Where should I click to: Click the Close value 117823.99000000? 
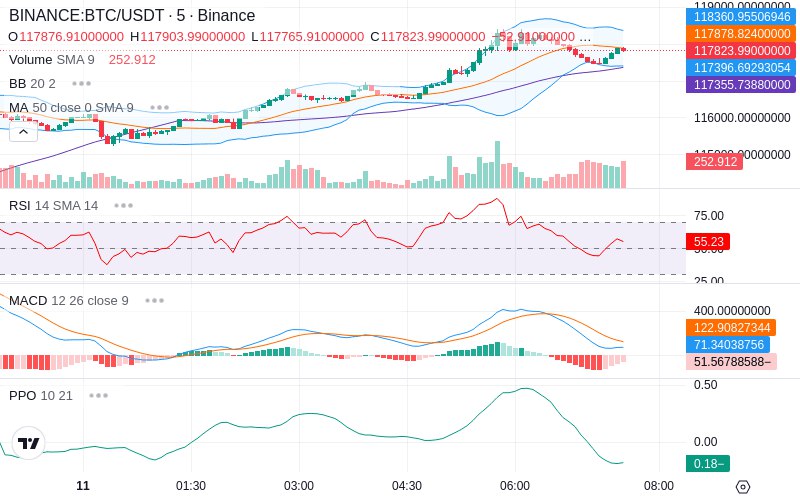click(433, 37)
